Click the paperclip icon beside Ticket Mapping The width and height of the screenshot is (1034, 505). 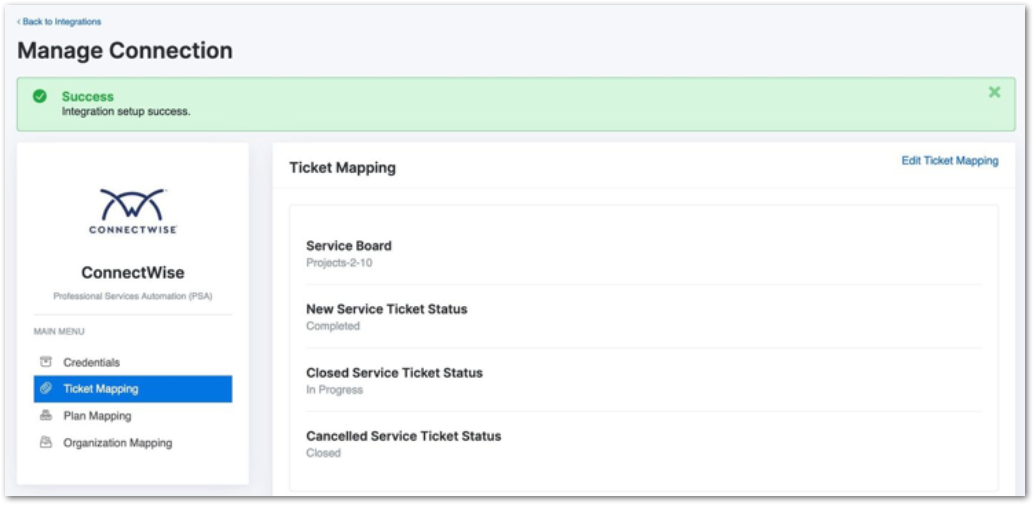click(46, 389)
